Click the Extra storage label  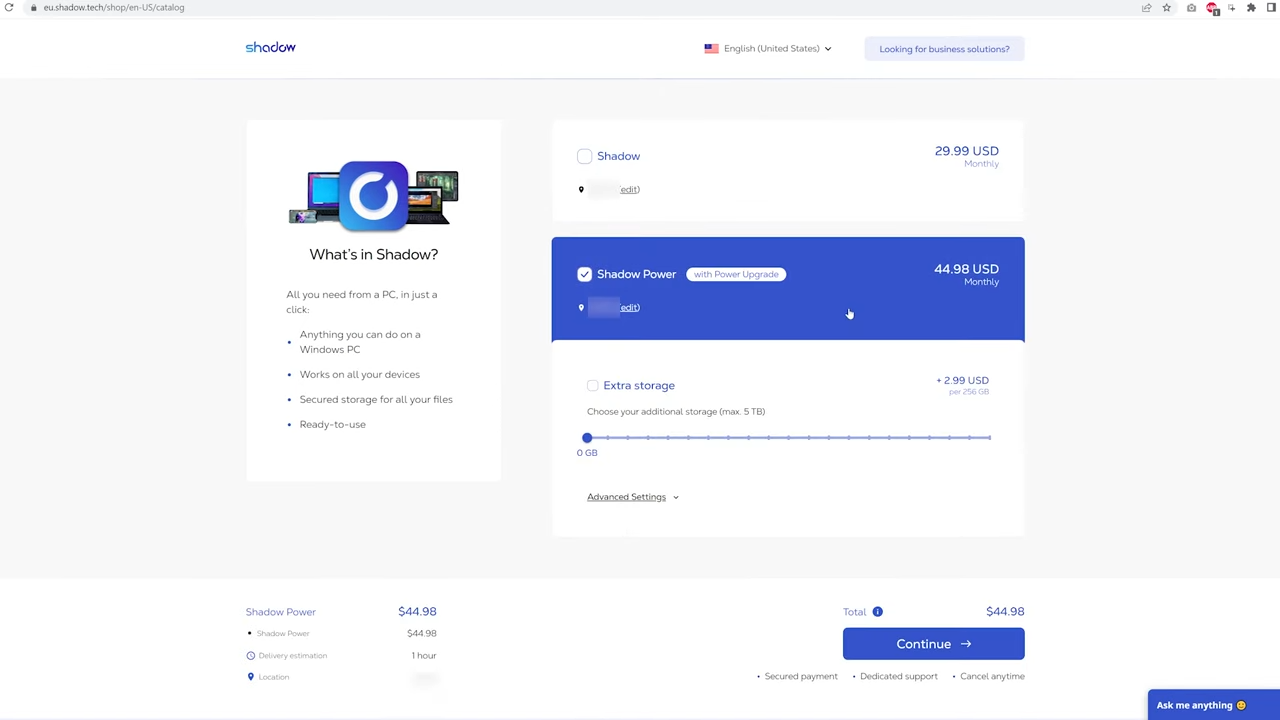click(x=639, y=385)
